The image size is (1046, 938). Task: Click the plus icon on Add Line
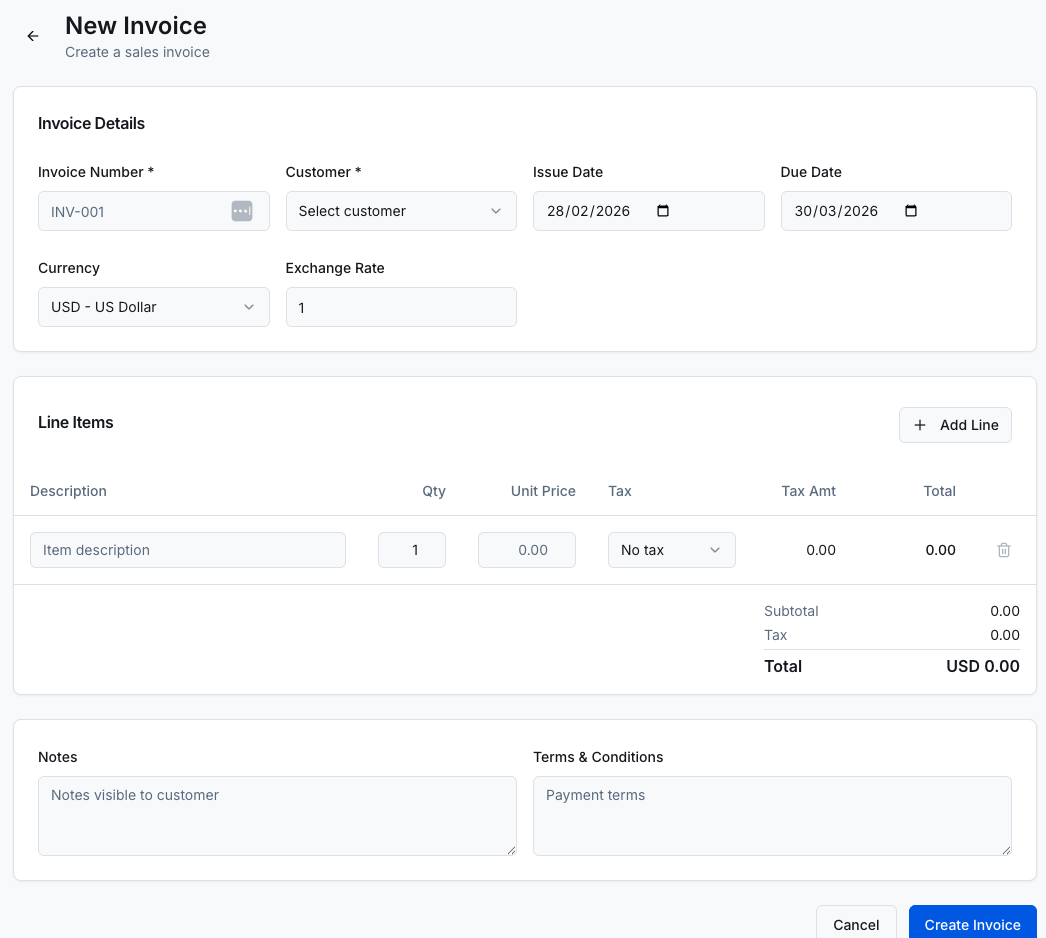920,425
